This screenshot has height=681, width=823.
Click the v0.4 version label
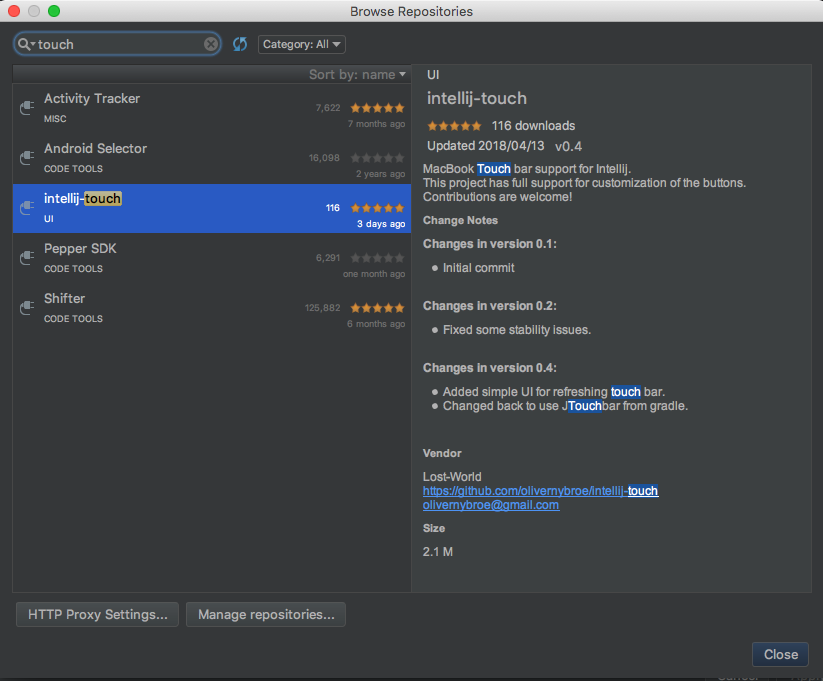[x=568, y=146]
